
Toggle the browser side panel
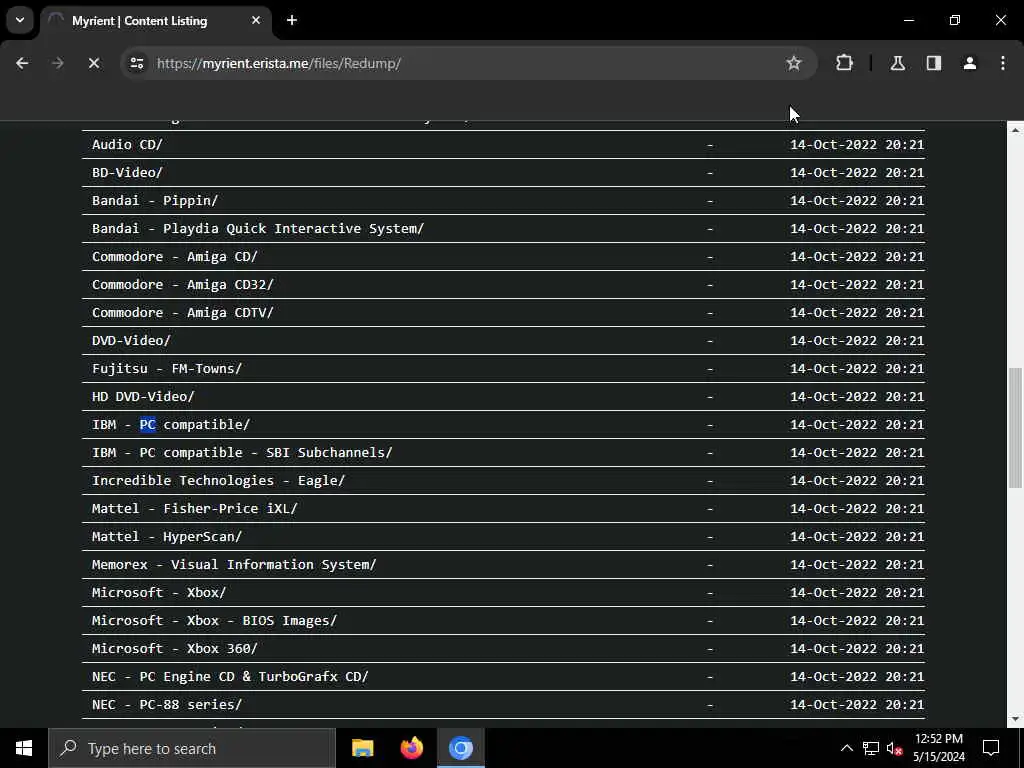coord(934,63)
